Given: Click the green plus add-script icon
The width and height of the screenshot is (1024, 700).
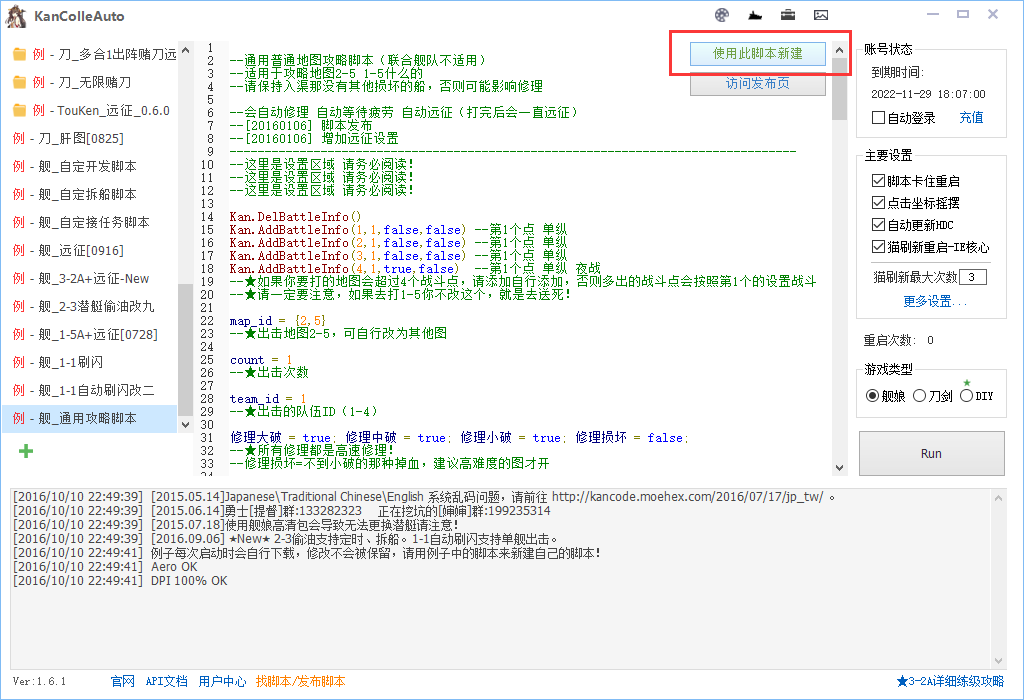Looking at the screenshot, I should tap(26, 451).
